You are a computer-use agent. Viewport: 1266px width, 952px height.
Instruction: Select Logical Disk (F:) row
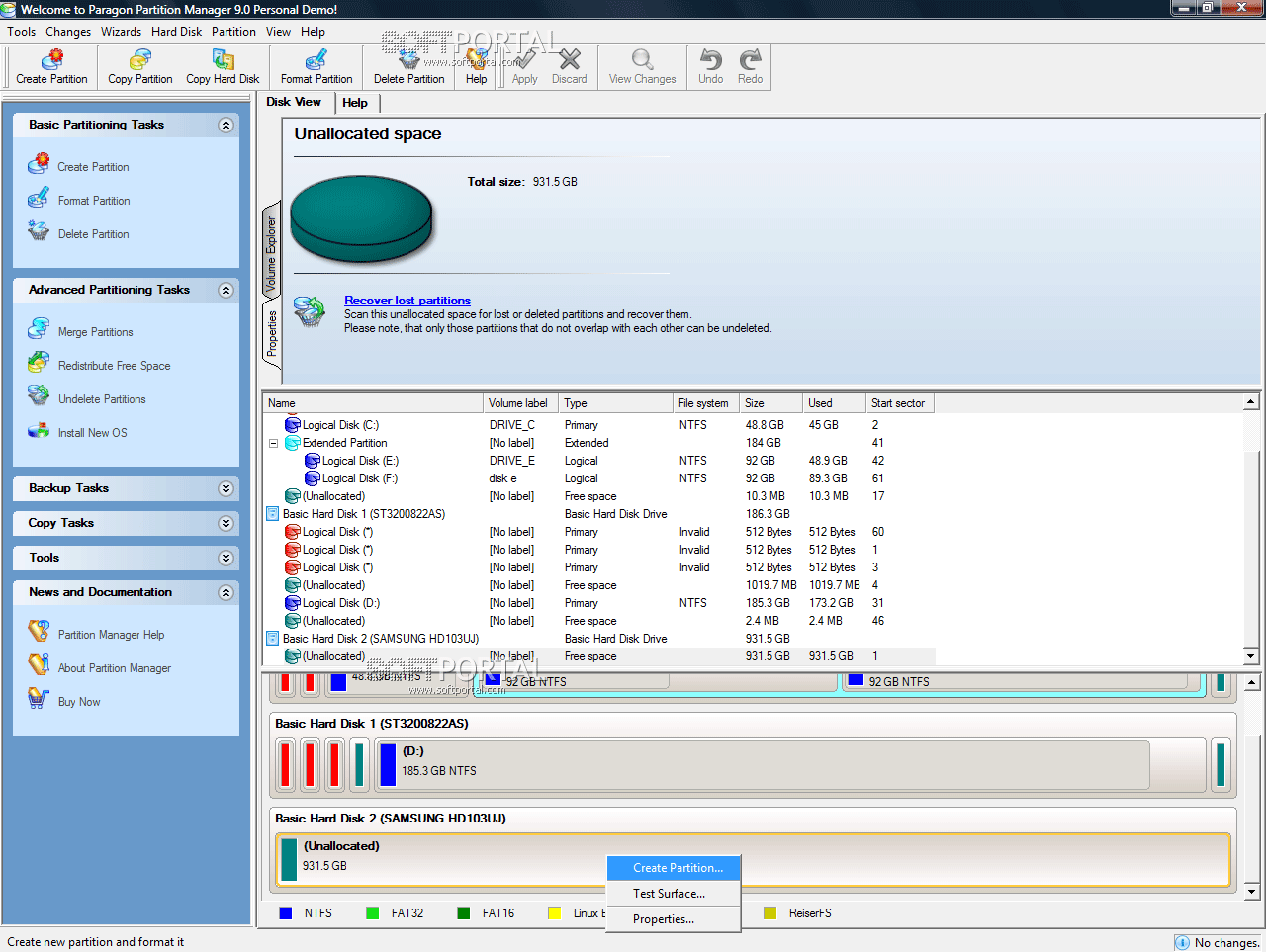click(599, 478)
